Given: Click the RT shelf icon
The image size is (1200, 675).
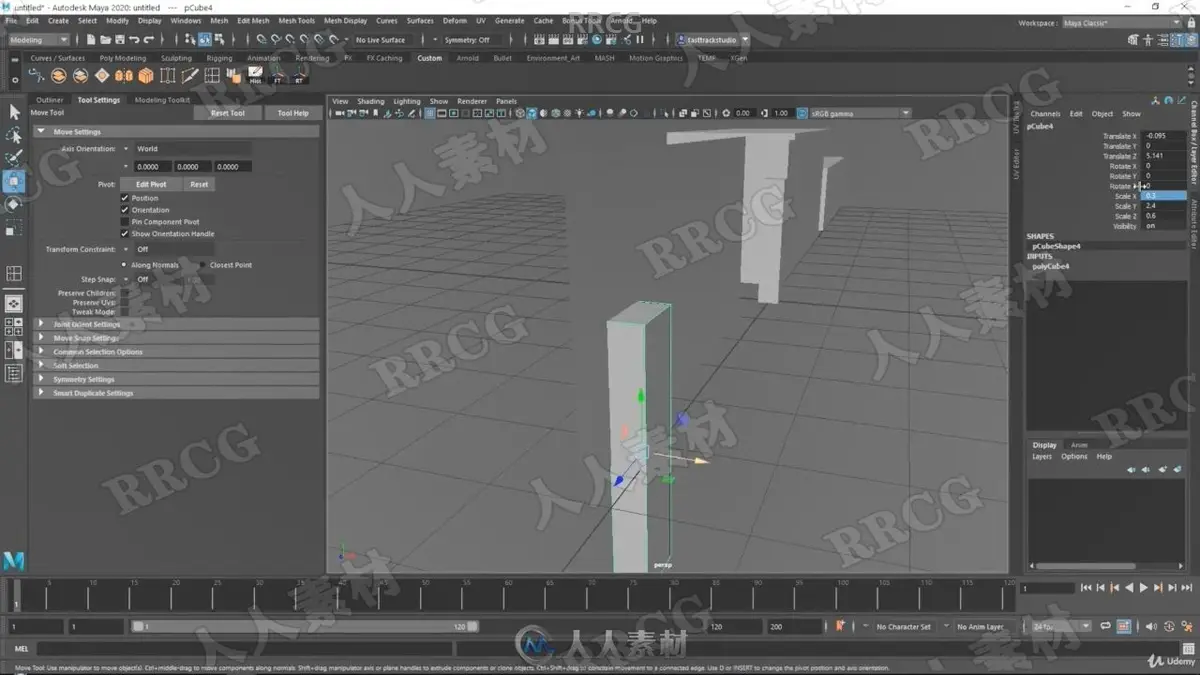Looking at the screenshot, I should [299, 76].
